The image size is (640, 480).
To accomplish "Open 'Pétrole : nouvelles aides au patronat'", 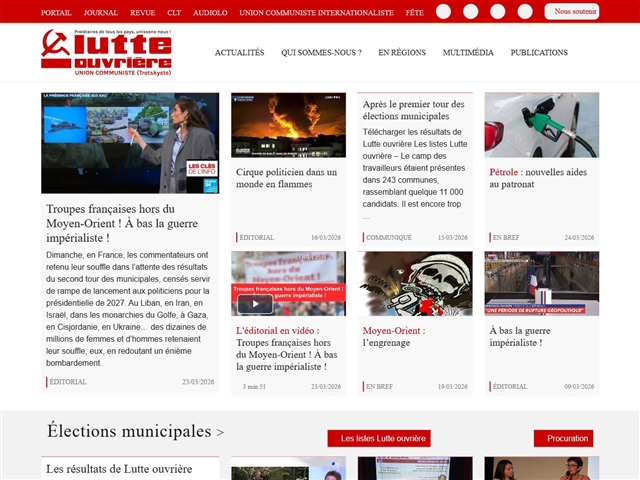I will tap(538, 178).
